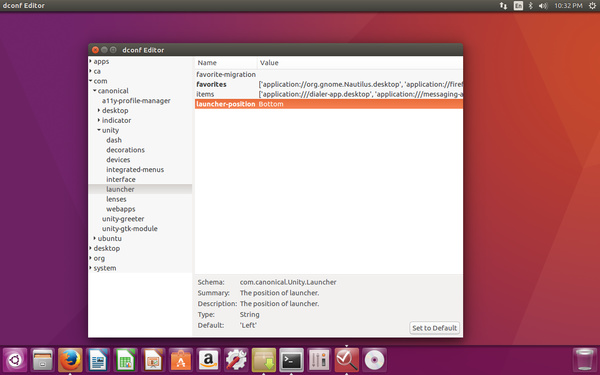This screenshot has width=600, height=375.
Task: Select a11y-profile-manager in the tree
Action: coord(136,101)
